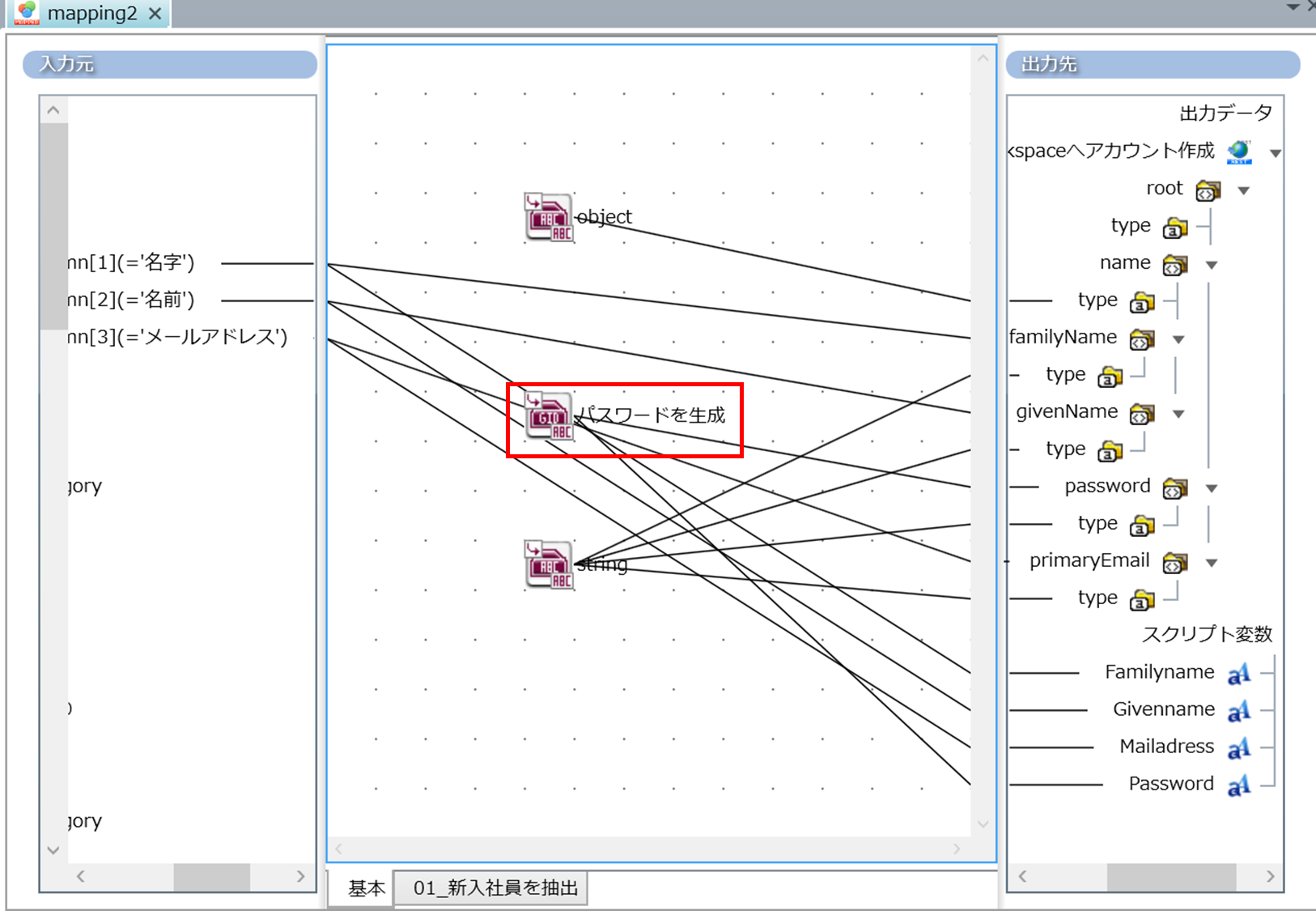Click the type attribute icon under primaryEmail
The height and width of the screenshot is (911, 1316).
click(x=1142, y=600)
